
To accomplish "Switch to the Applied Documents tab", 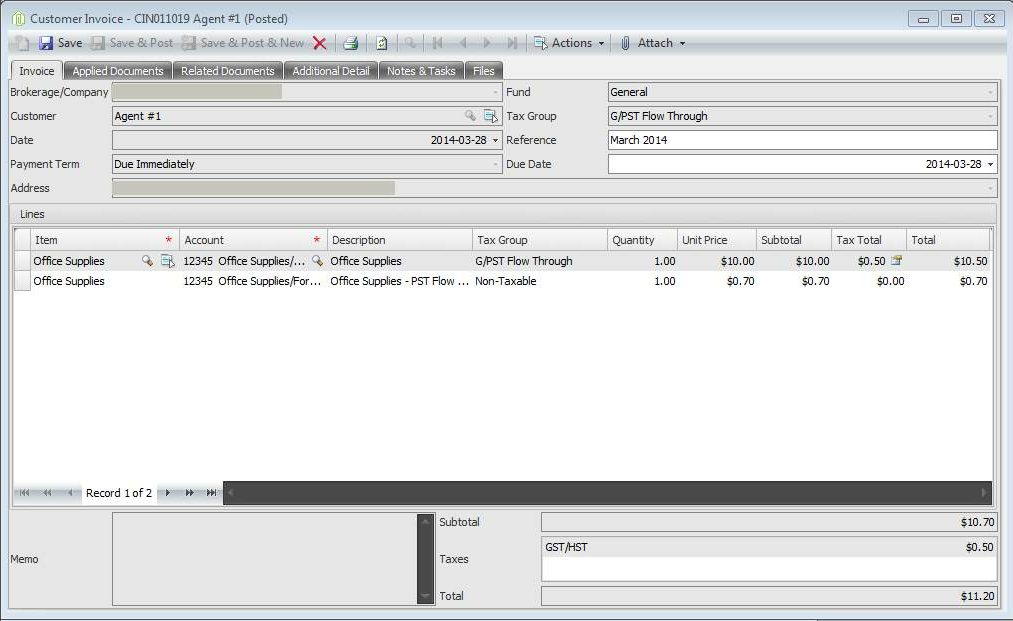I will point(117,70).
